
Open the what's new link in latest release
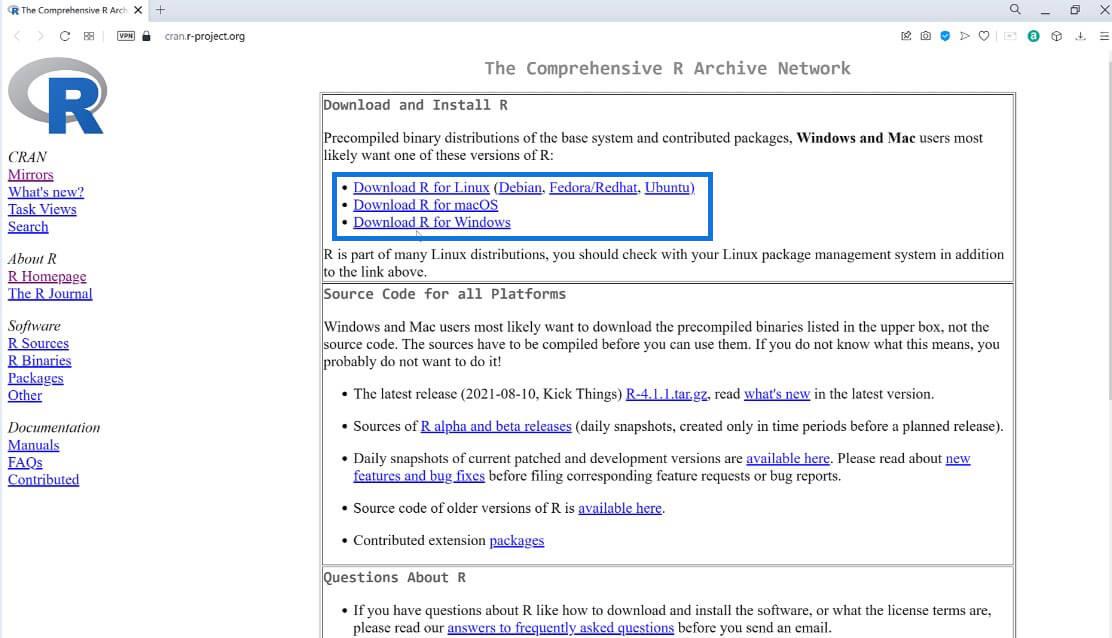click(x=777, y=394)
